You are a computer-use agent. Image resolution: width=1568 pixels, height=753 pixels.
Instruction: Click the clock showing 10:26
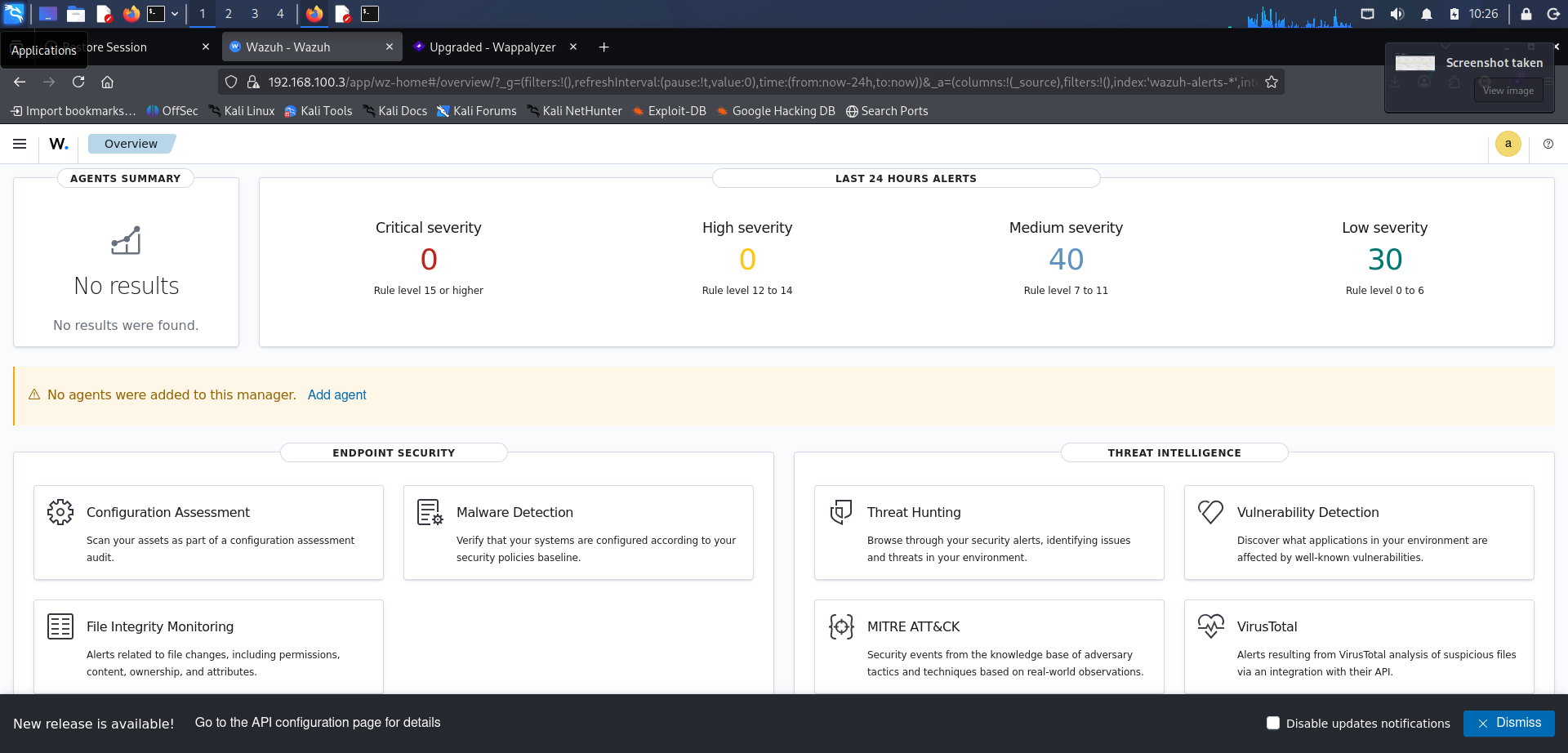click(x=1483, y=14)
